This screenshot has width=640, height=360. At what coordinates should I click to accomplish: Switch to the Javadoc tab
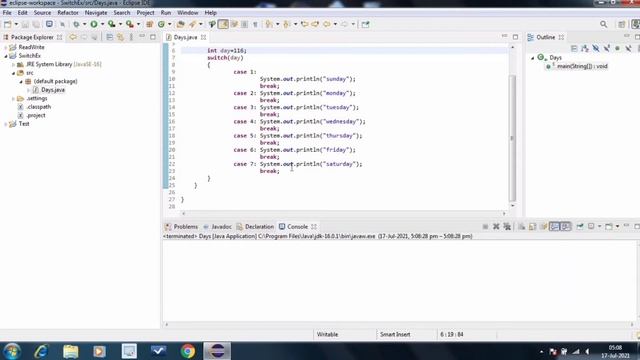pyautogui.click(x=218, y=227)
